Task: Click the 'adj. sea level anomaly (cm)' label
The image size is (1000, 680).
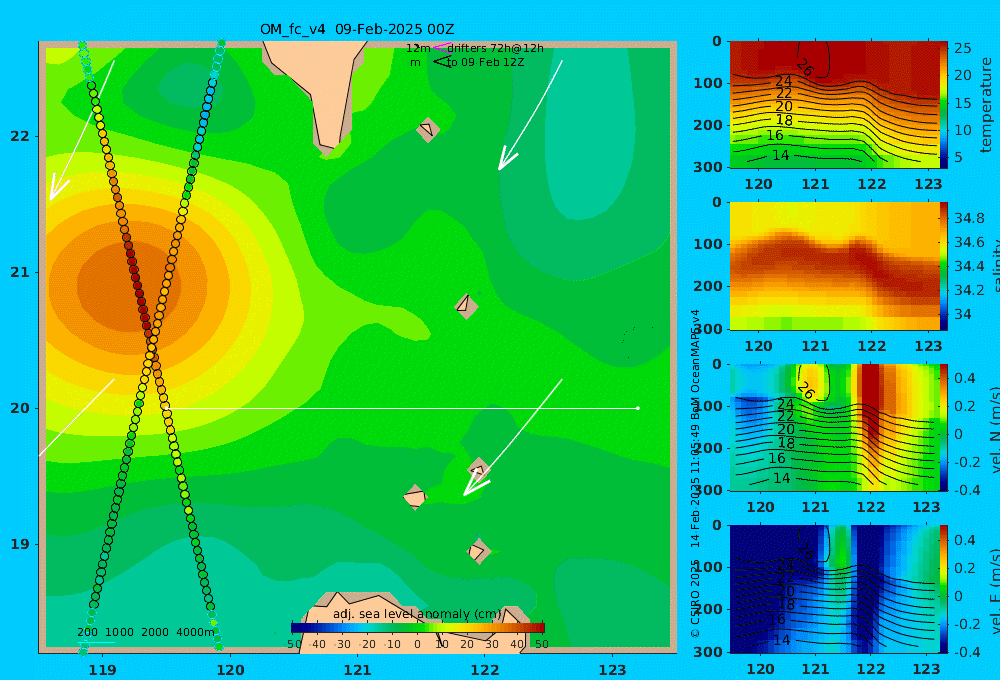Action: pyautogui.click(x=417, y=614)
